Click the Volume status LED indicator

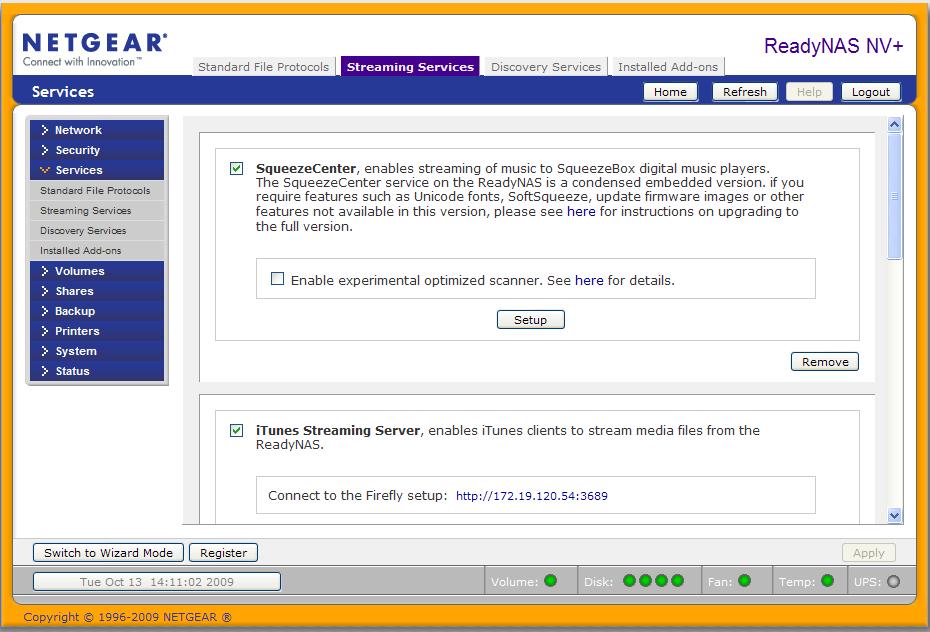point(550,581)
